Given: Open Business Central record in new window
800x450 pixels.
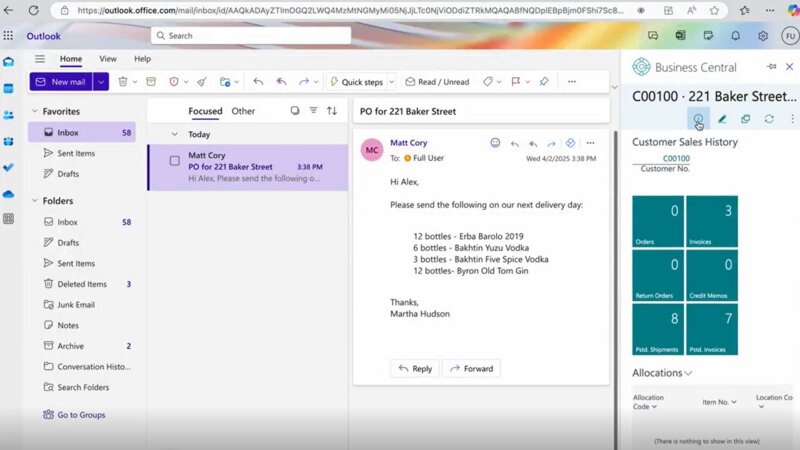Looking at the screenshot, I should (x=745, y=119).
